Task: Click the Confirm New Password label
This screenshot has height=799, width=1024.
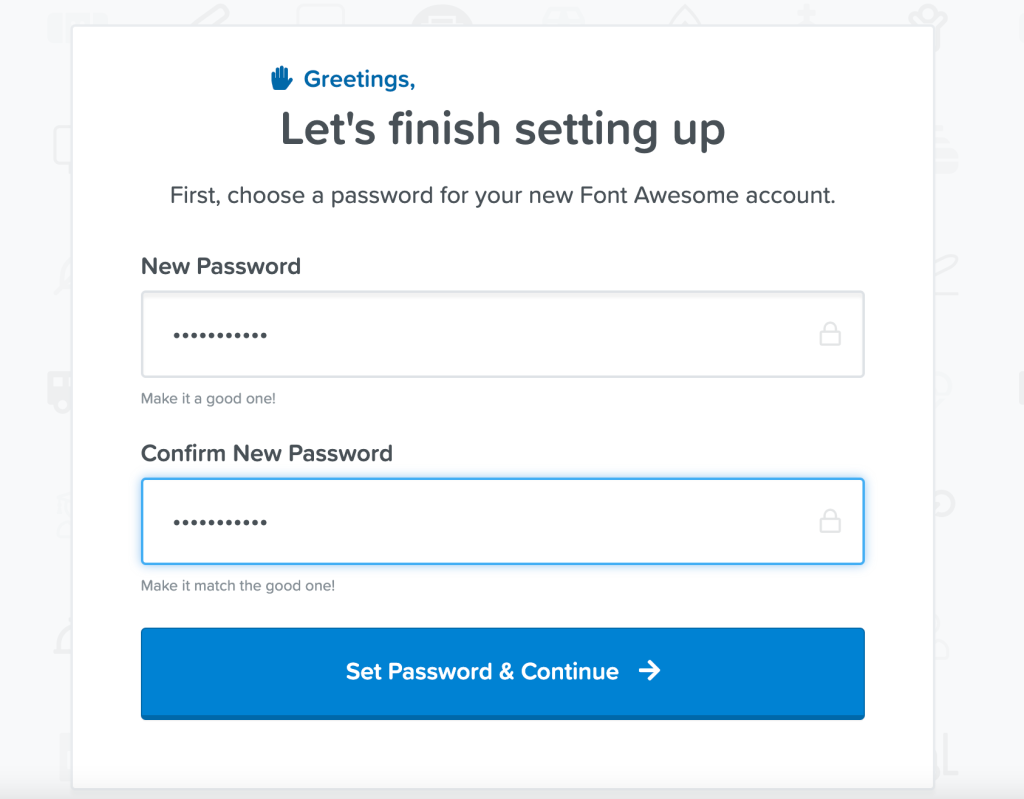Action: point(266,453)
